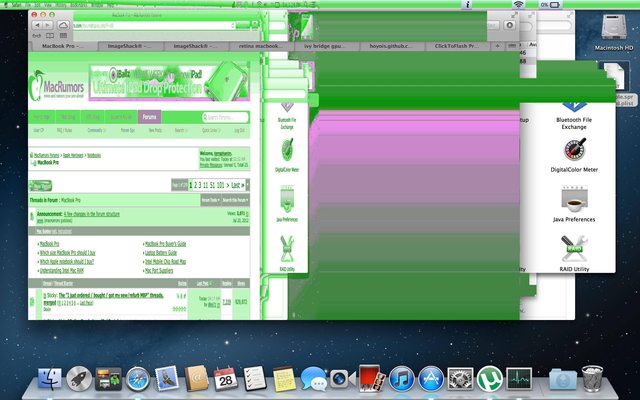Open iCloud Tabs cloud button
The image size is (640, 400).
point(63,25)
